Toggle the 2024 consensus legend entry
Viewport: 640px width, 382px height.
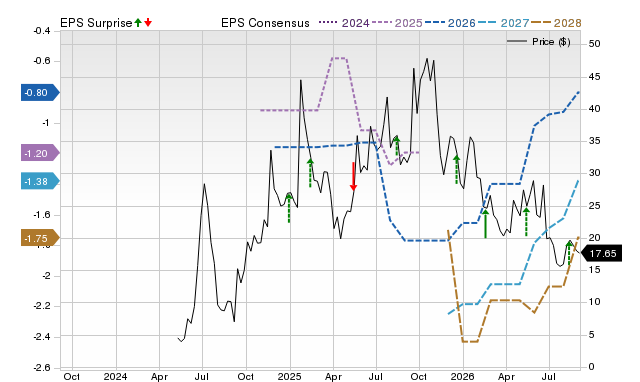(x=344, y=23)
